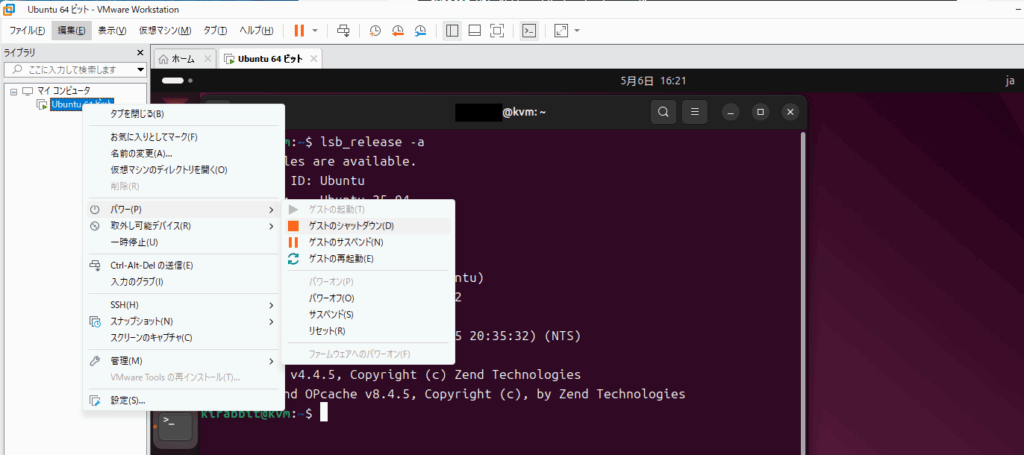The width and height of the screenshot is (1024, 455).
Task: Open the snapshot manager toolbar icon
Action: tap(421, 31)
